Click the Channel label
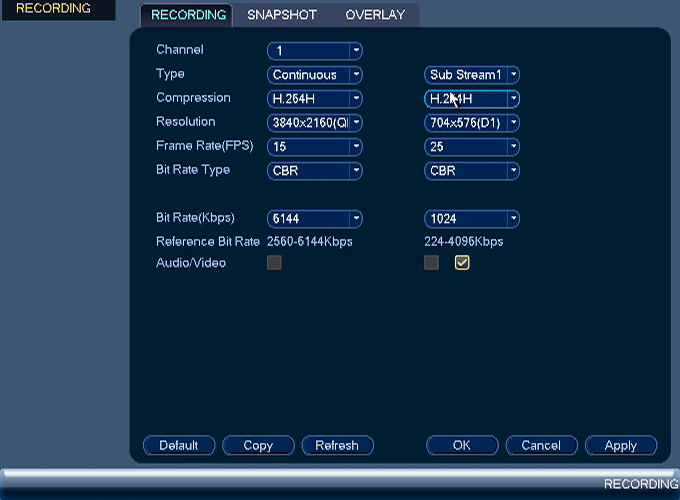This screenshot has width=680, height=500. click(x=180, y=50)
